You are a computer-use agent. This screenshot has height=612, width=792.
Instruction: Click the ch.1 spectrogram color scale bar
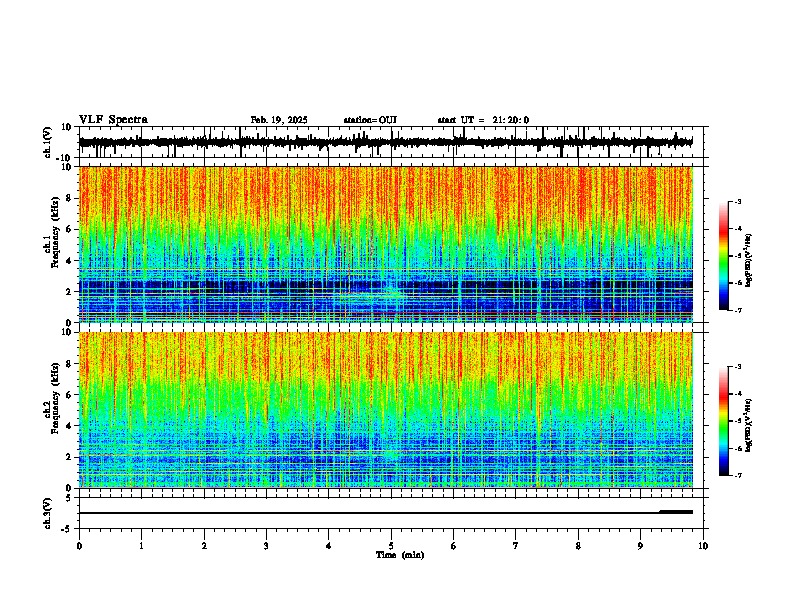click(x=724, y=256)
